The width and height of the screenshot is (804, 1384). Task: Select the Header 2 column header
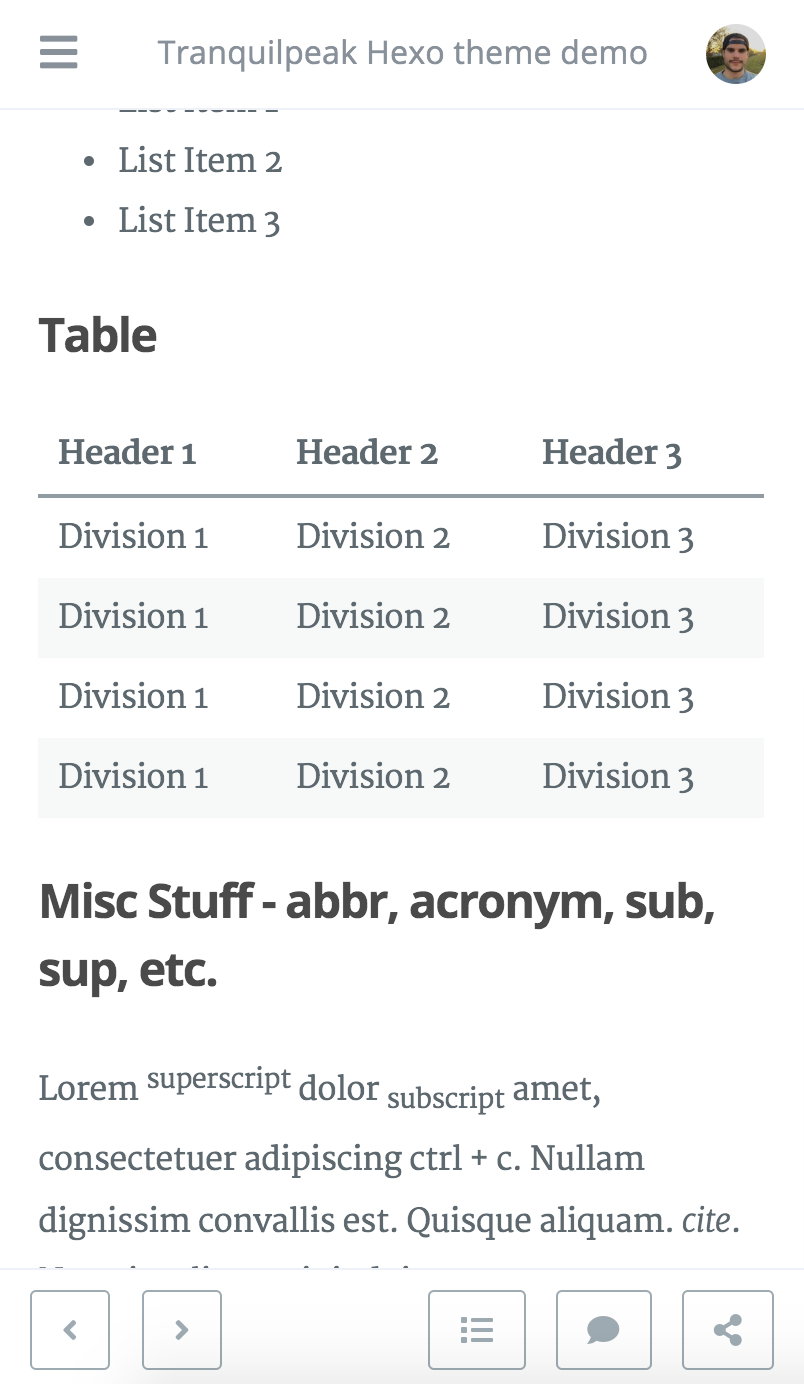pos(367,452)
